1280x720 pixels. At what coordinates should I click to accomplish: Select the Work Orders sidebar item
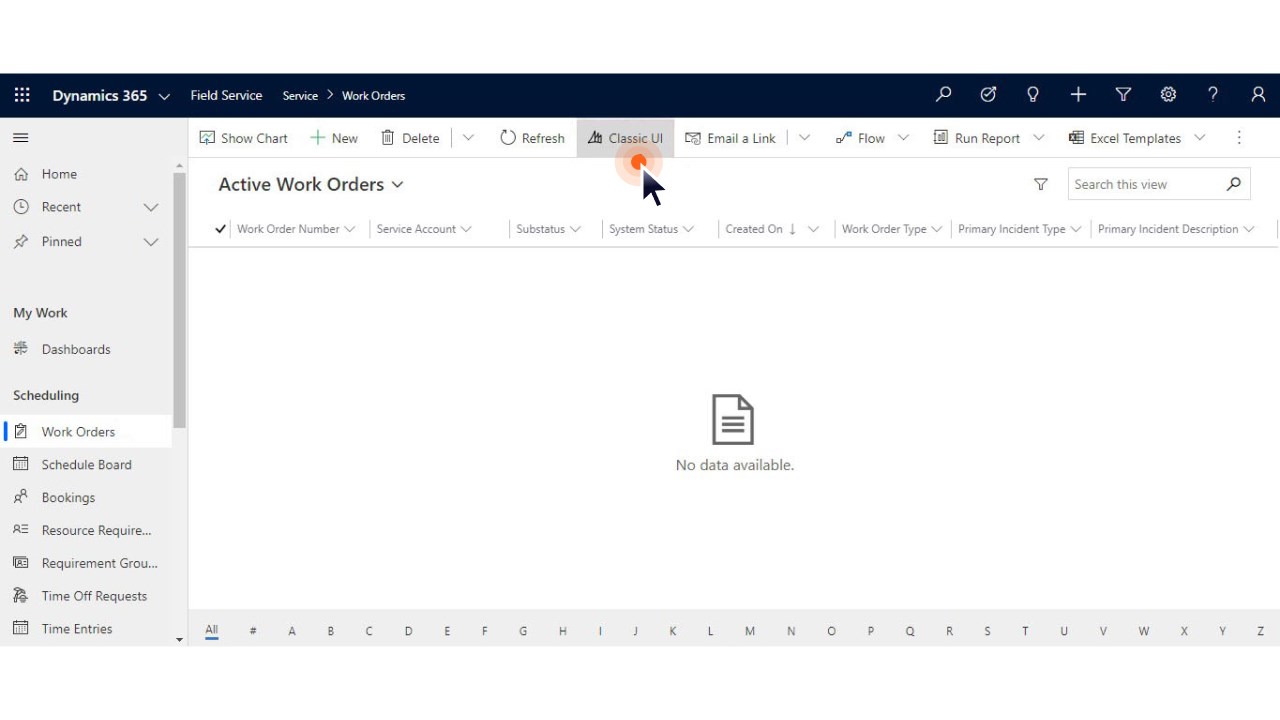pos(86,432)
